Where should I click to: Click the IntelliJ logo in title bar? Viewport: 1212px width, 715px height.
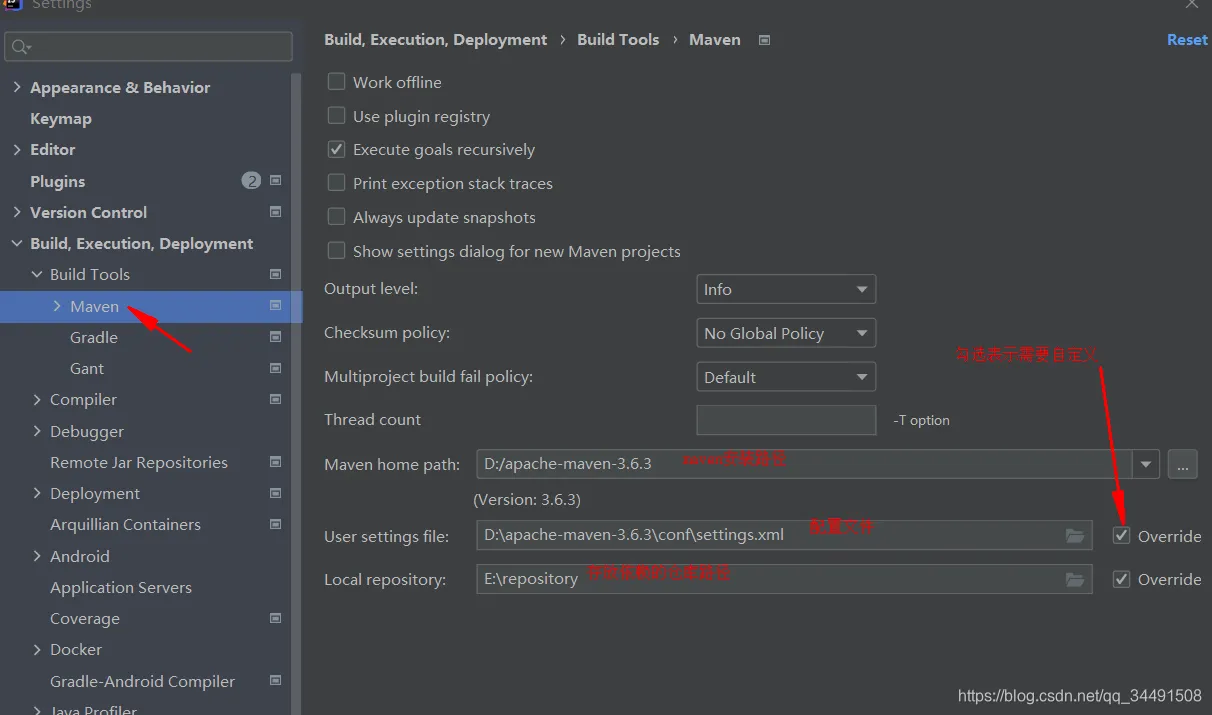12,4
